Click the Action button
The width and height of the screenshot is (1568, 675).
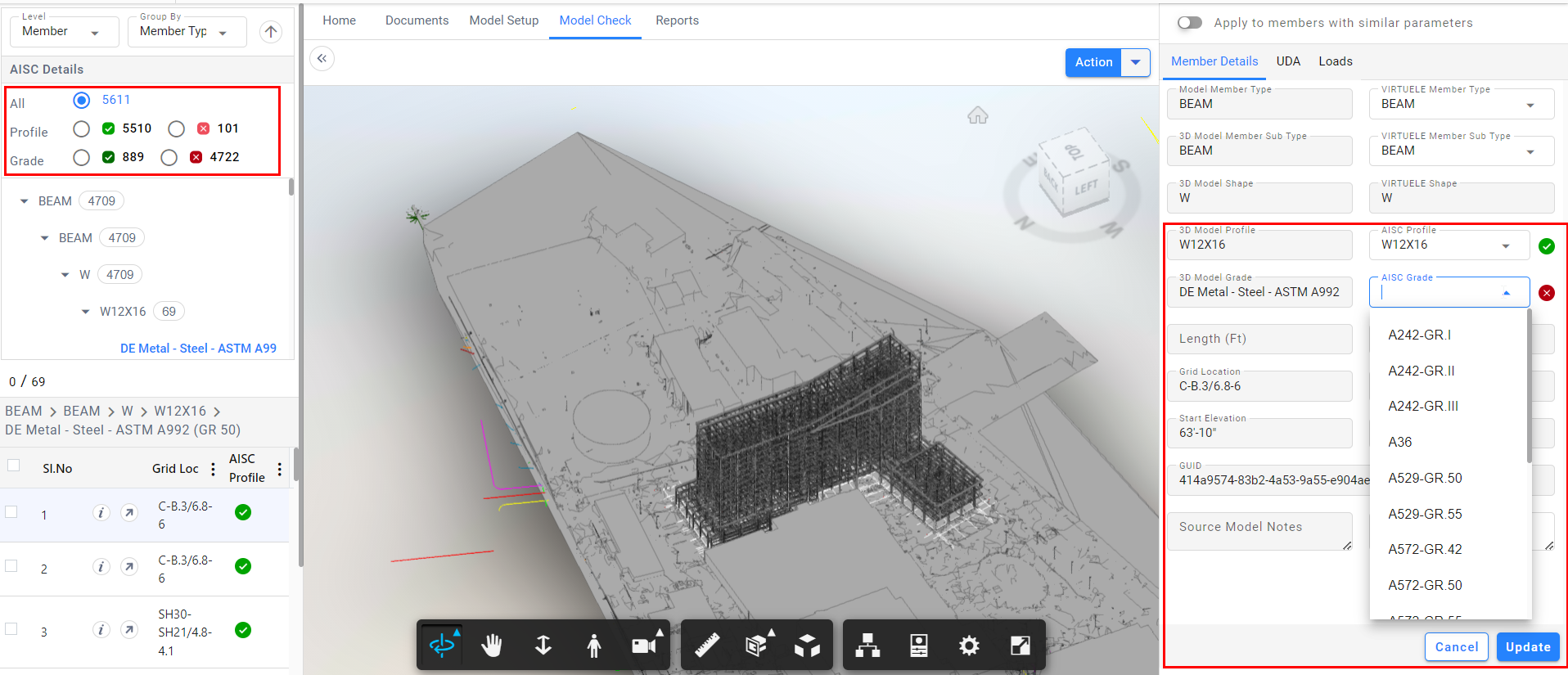tap(1093, 62)
